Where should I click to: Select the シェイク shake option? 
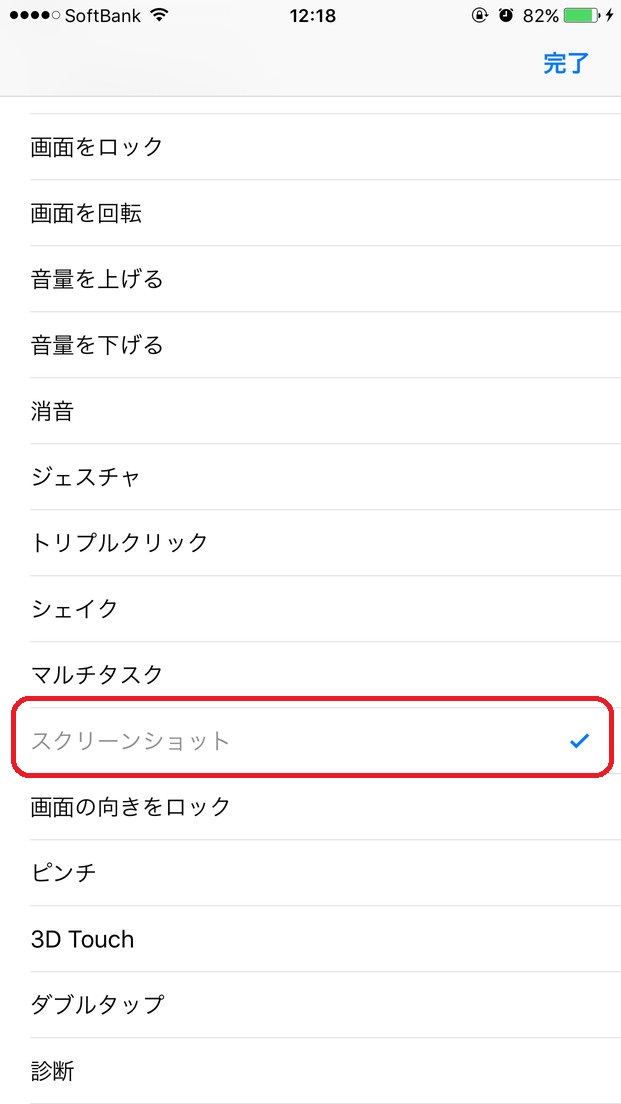[x=310, y=609]
